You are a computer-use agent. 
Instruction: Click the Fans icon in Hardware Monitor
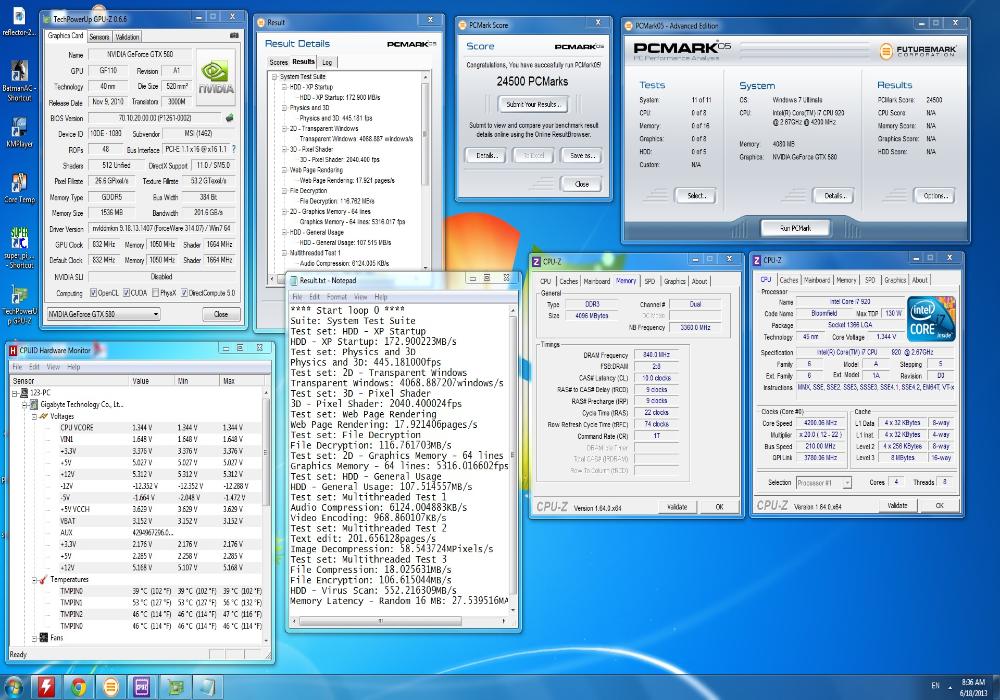coord(43,637)
